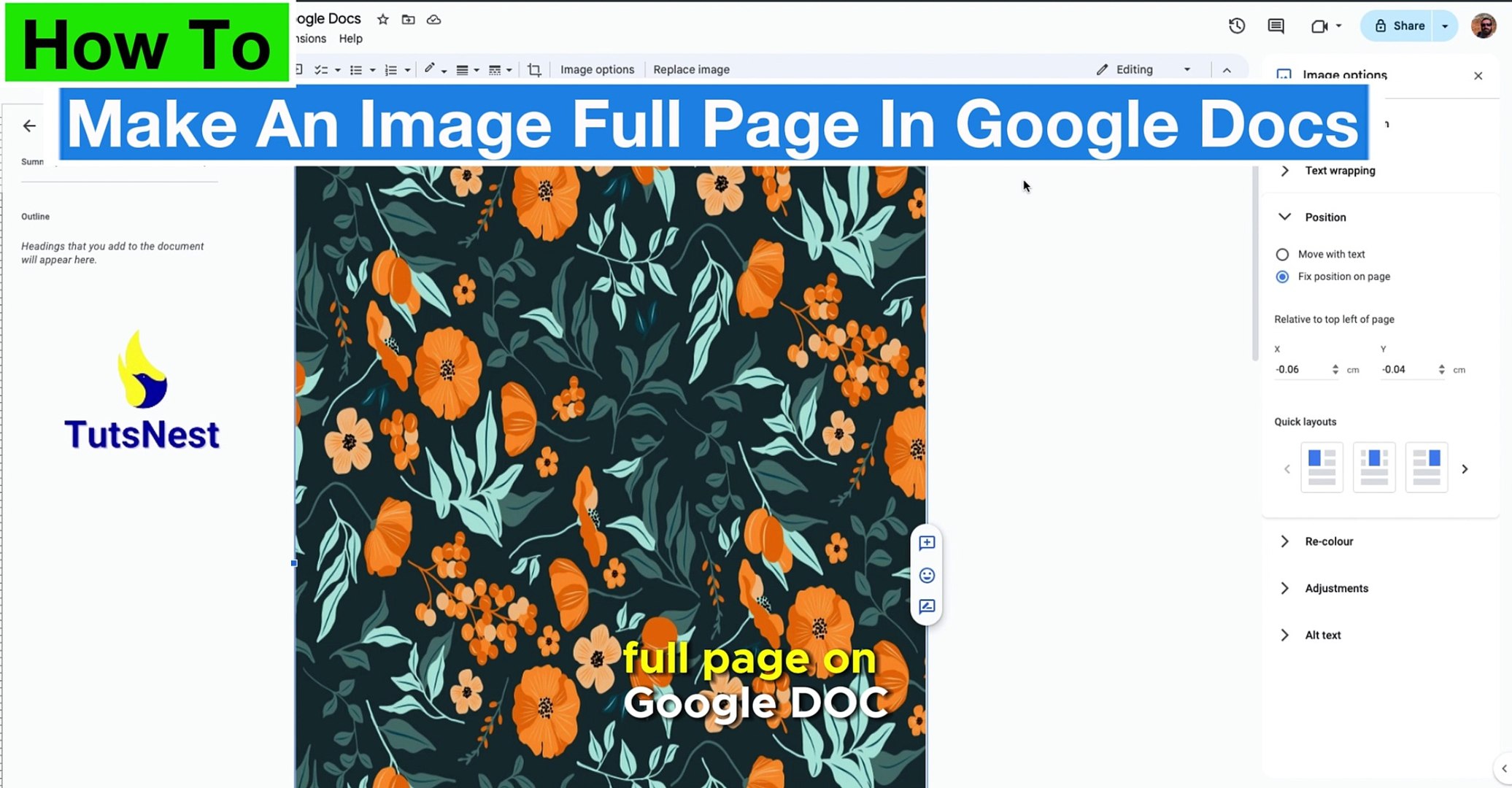1512x788 pixels.
Task: Open comment history panel
Action: [x=1275, y=26]
